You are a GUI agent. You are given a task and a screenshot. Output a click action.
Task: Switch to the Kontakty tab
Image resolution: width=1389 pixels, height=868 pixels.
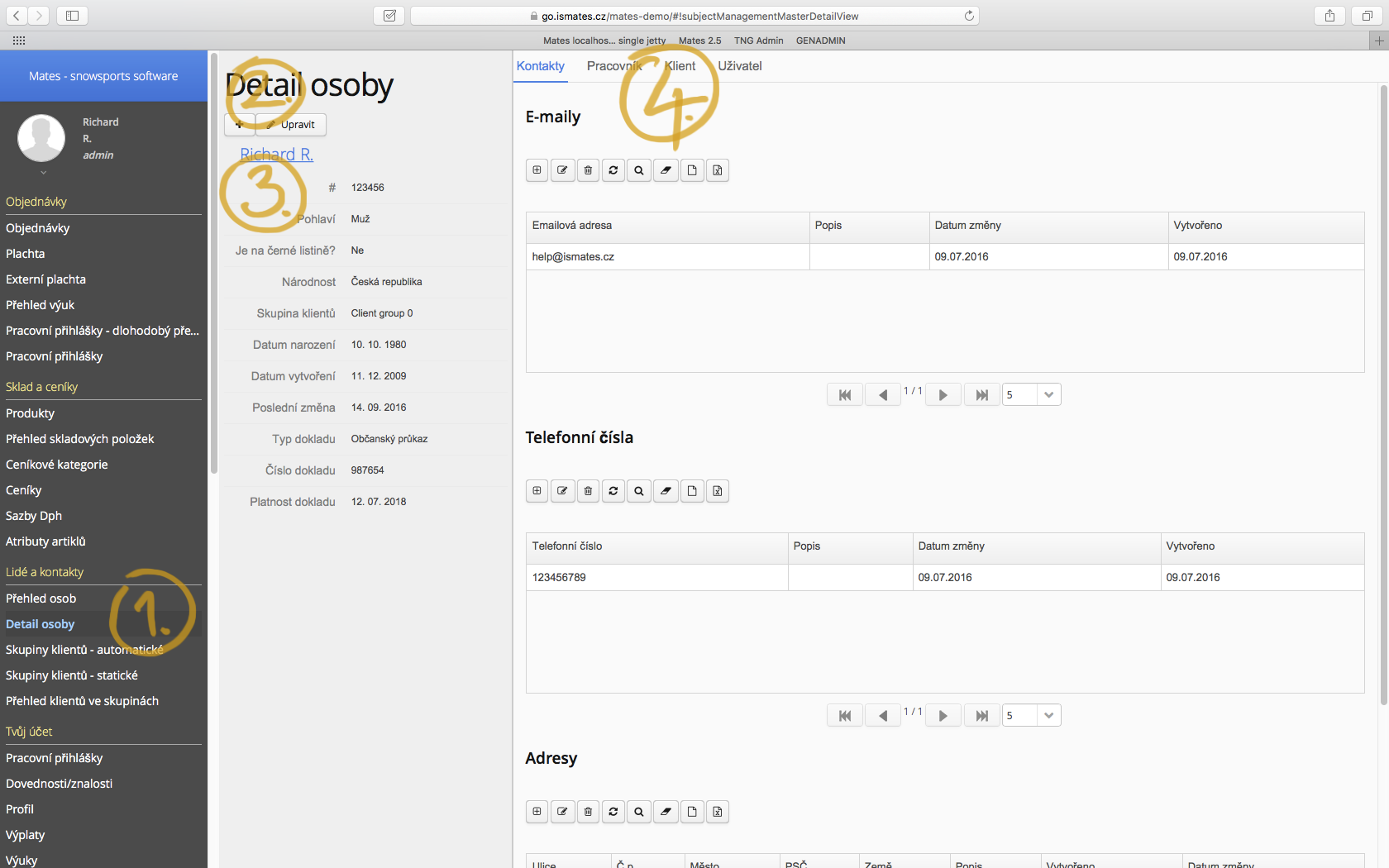pos(541,66)
